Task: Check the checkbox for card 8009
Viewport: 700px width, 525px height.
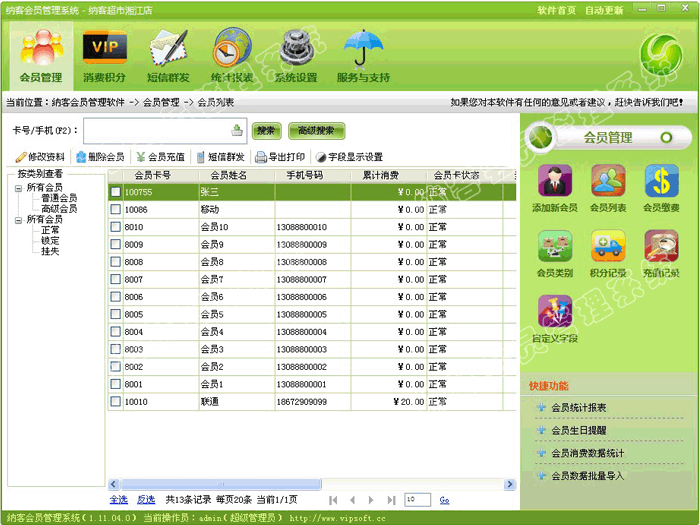Action: 116,244
